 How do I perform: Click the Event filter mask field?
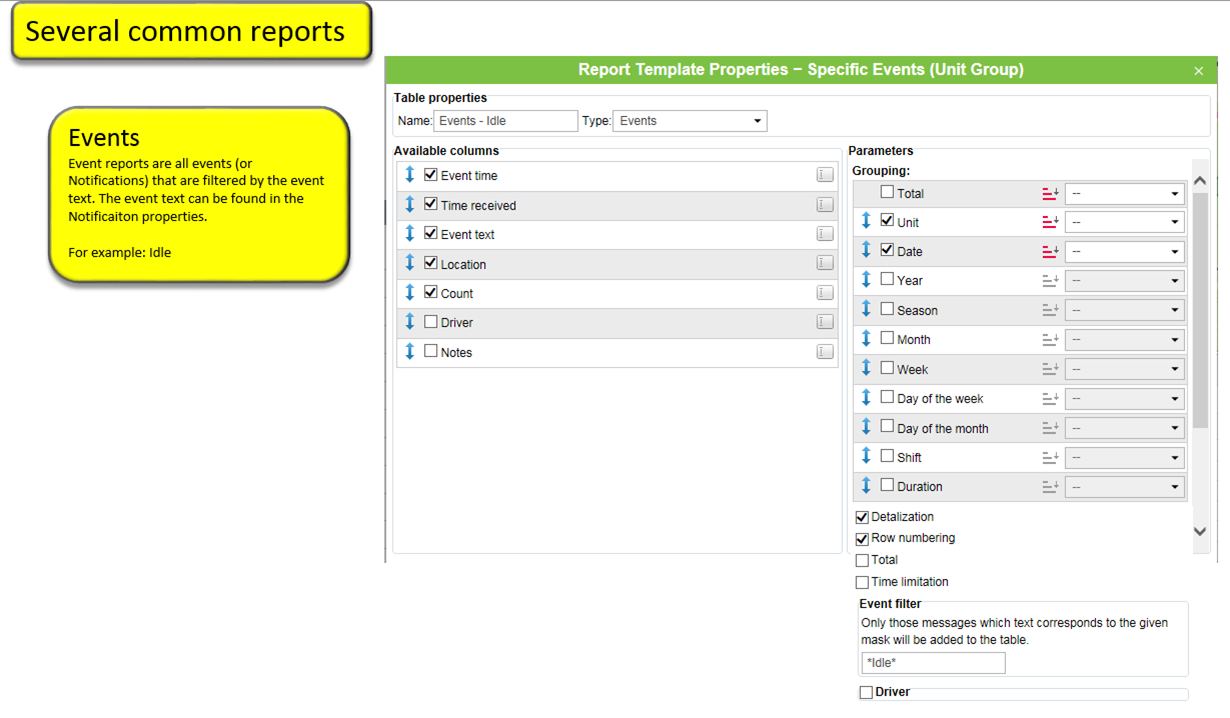click(932, 663)
